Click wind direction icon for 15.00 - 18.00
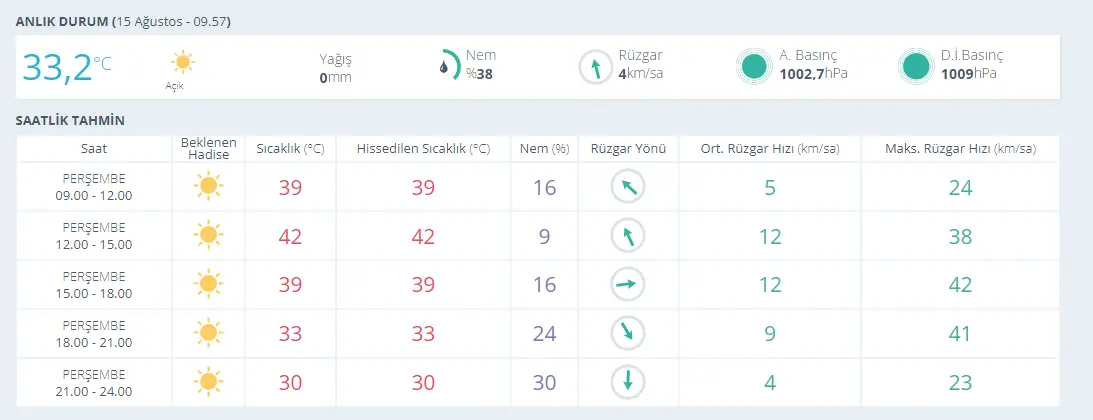The image size is (1093, 420). click(628, 284)
